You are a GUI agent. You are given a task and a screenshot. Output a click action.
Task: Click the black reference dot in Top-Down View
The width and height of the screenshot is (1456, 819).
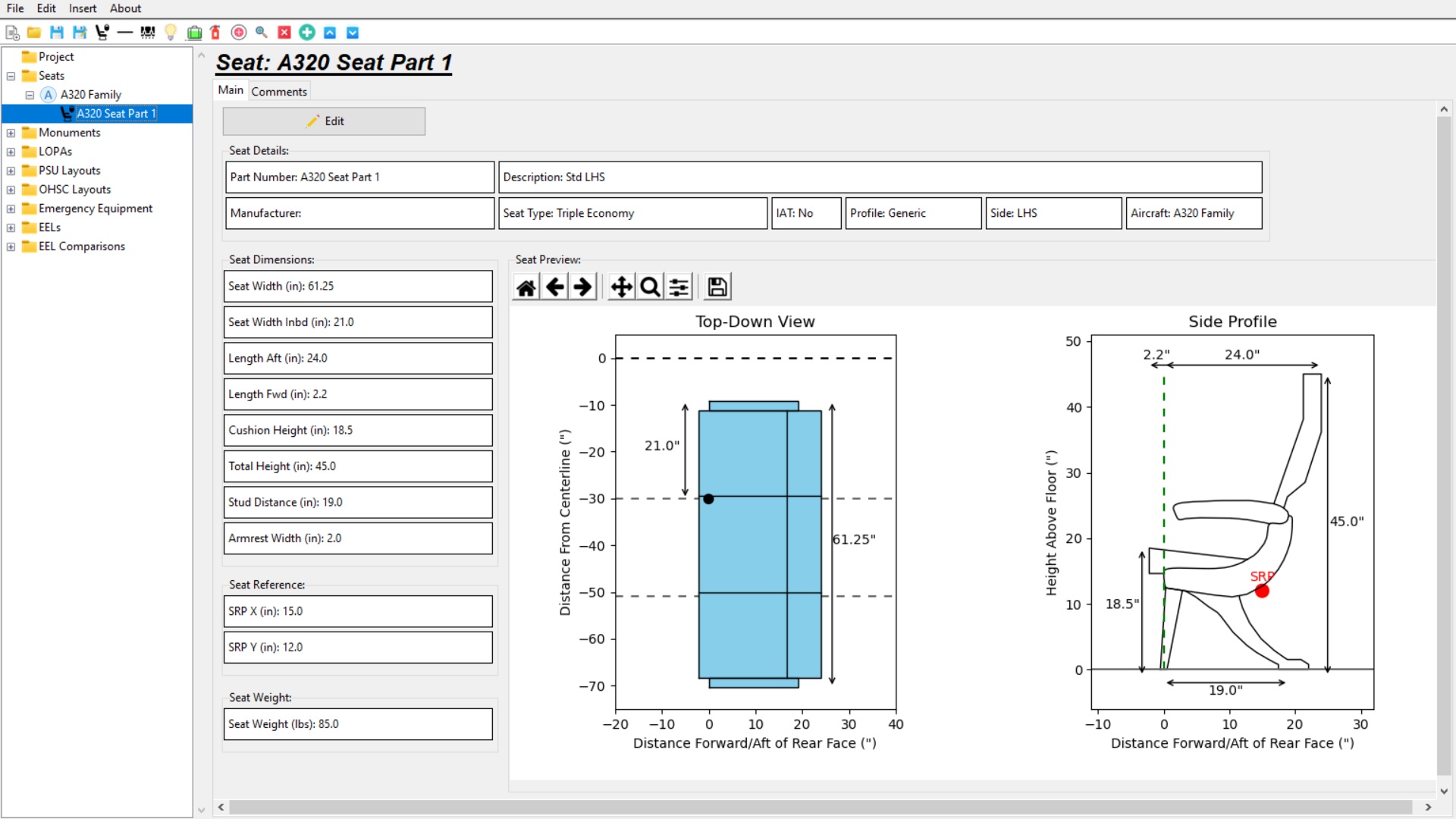click(x=708, y=499)
